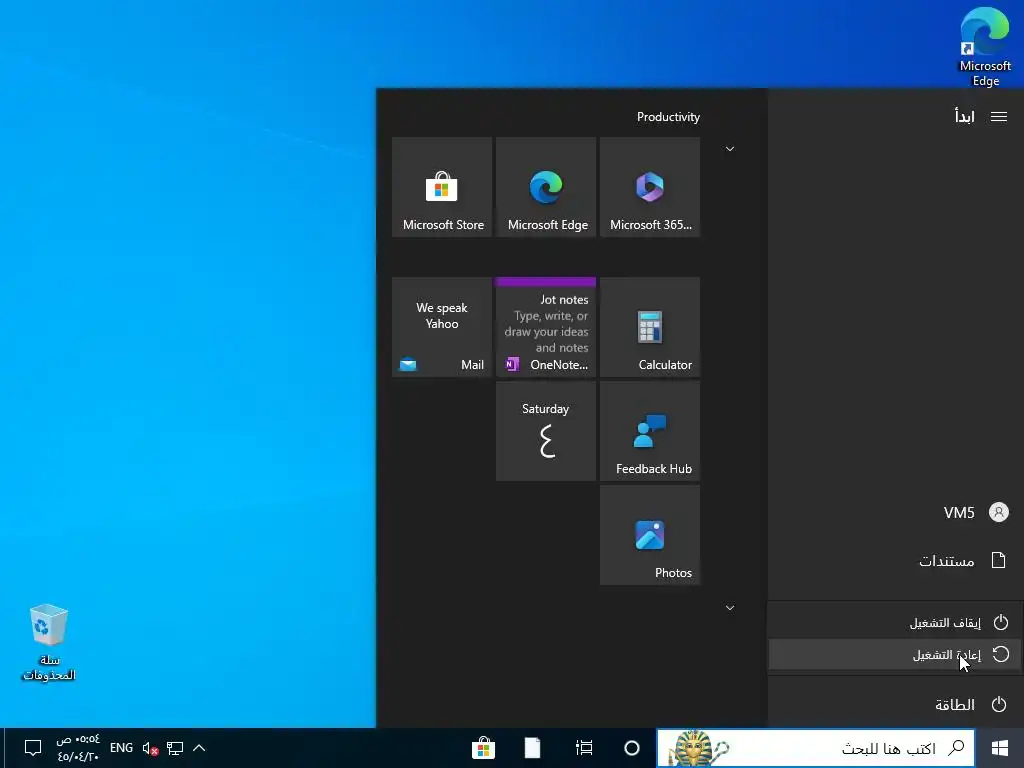
Task: Select the restart (إعادة التشغيل) option
Action: [895, 654]
